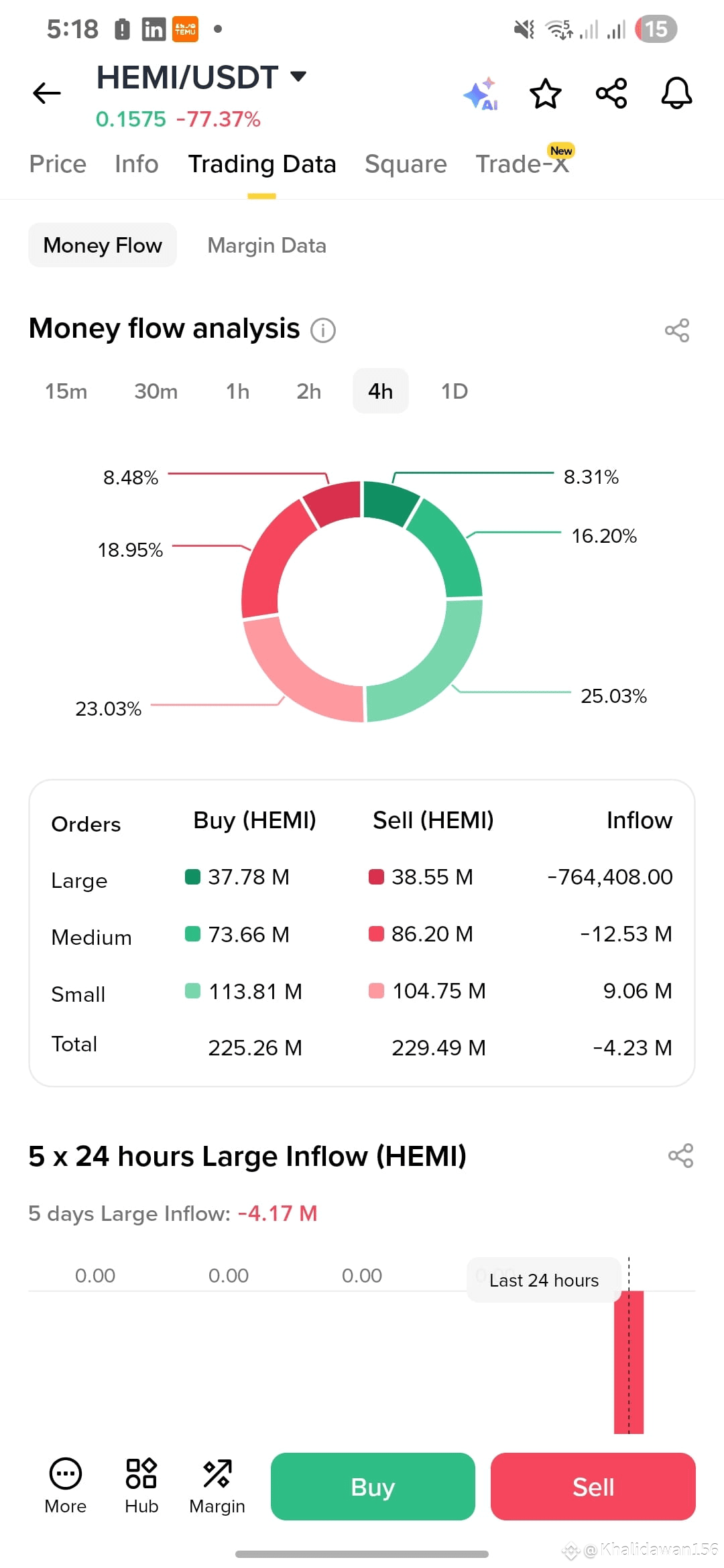724x1568 pixels.
Task: Select the 30m time interval
Action: click(x=156, y=391)
